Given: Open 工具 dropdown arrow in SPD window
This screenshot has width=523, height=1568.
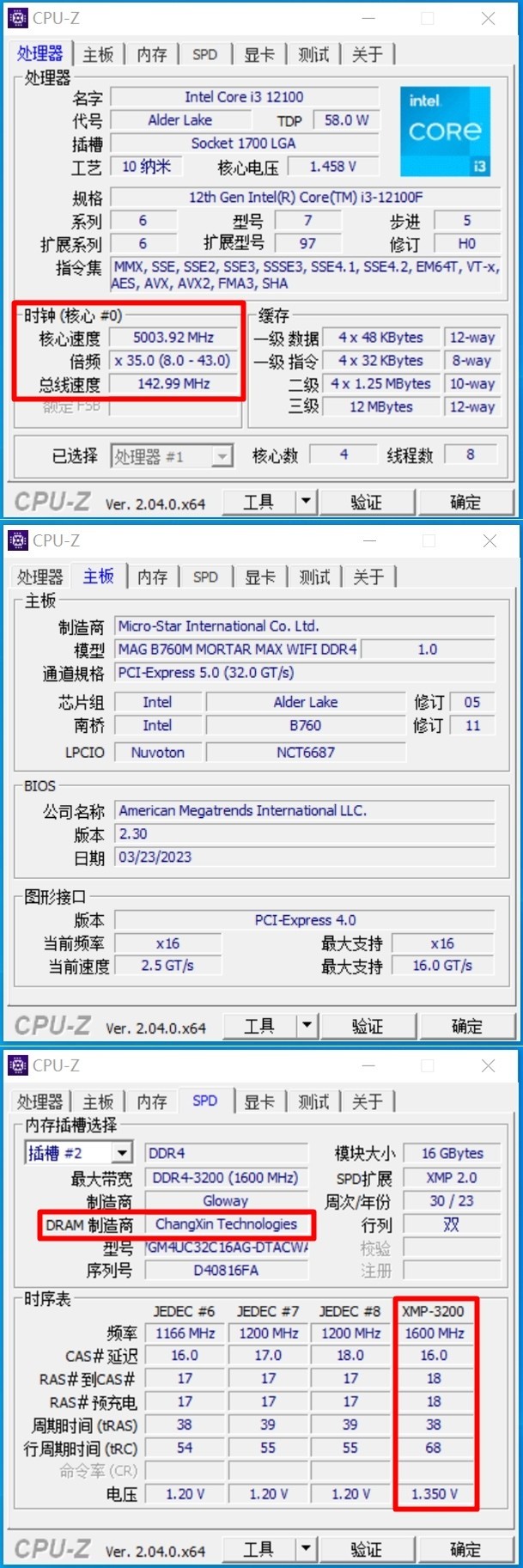Looking at the screenshot, I should point(306,1549).
